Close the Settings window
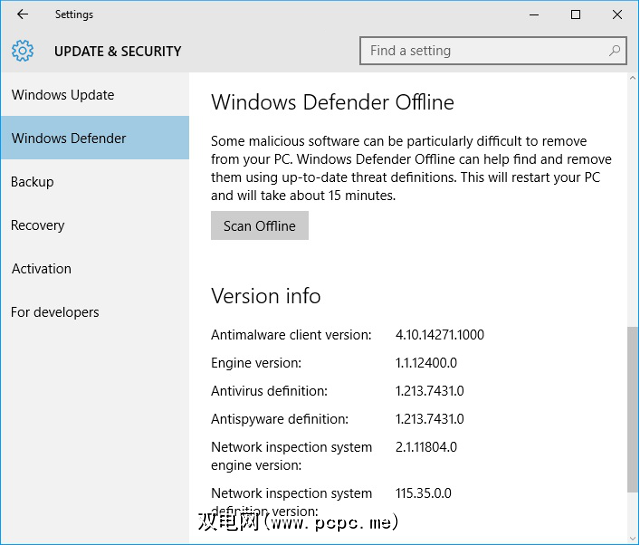 tap(617, 15)
